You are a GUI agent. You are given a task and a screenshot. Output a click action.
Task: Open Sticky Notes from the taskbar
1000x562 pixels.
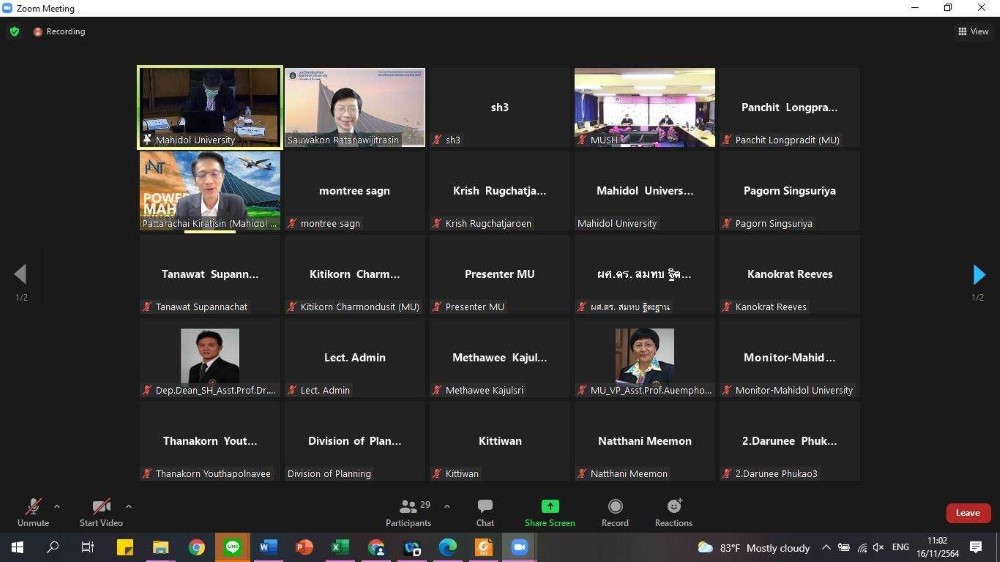(124, 547)
